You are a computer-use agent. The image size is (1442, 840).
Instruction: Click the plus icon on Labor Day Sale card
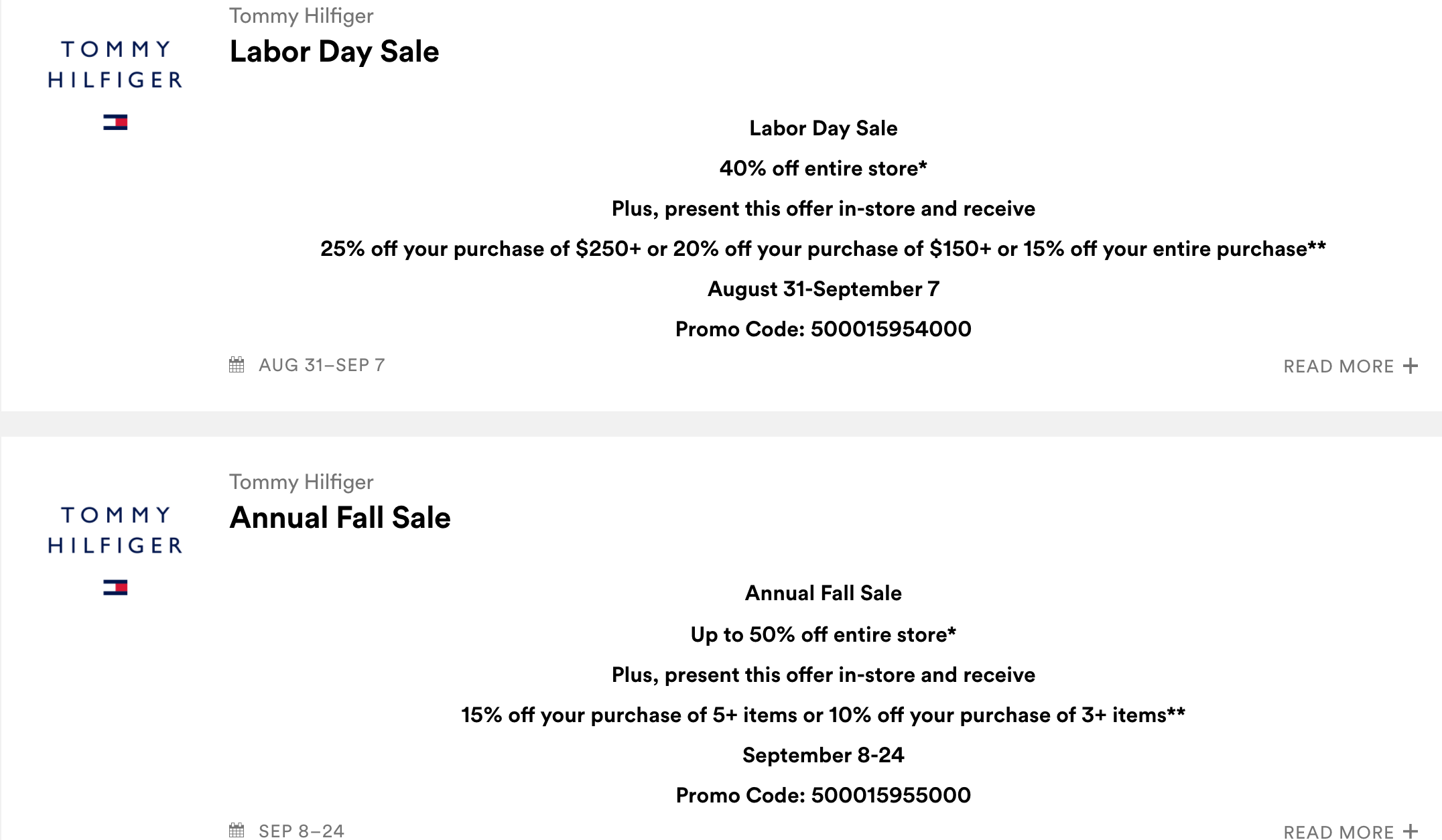1411,366
